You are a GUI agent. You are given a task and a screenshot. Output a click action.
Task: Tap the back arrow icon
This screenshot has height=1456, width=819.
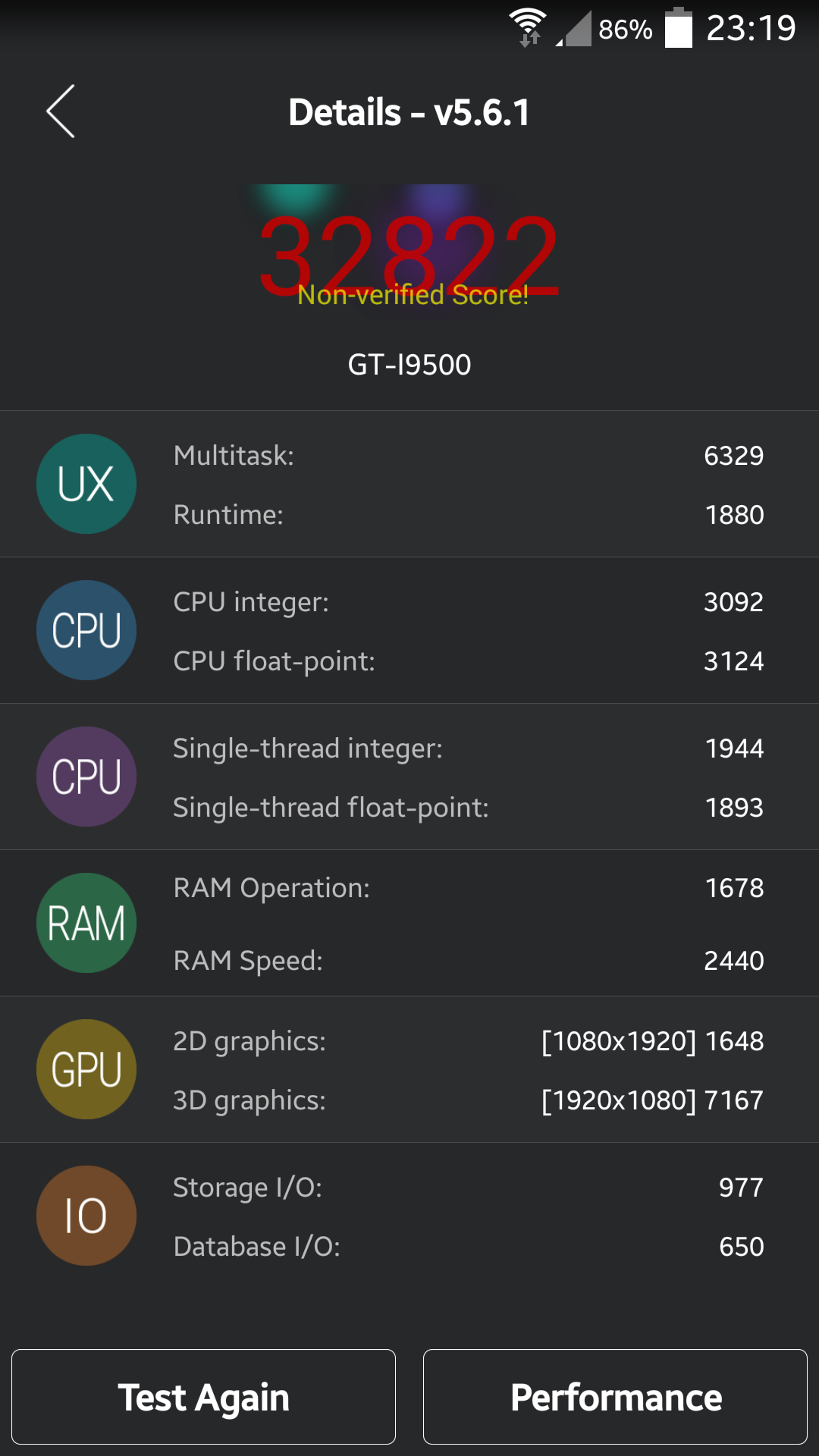[x=61, y=111]
